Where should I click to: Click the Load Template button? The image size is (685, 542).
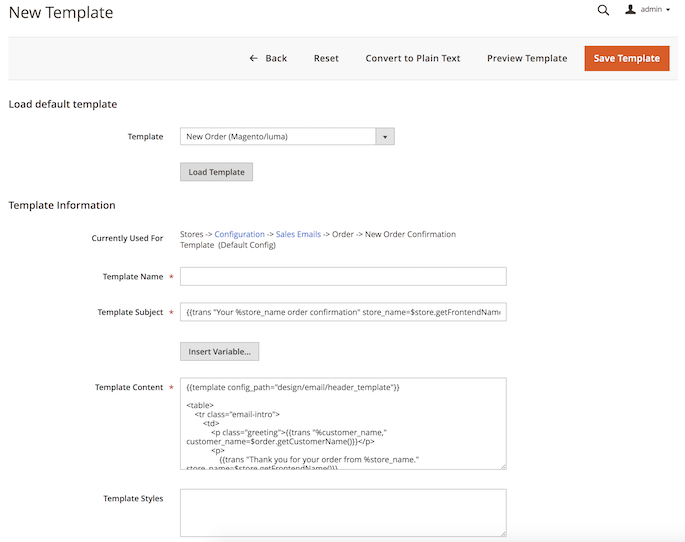[216, 172]
